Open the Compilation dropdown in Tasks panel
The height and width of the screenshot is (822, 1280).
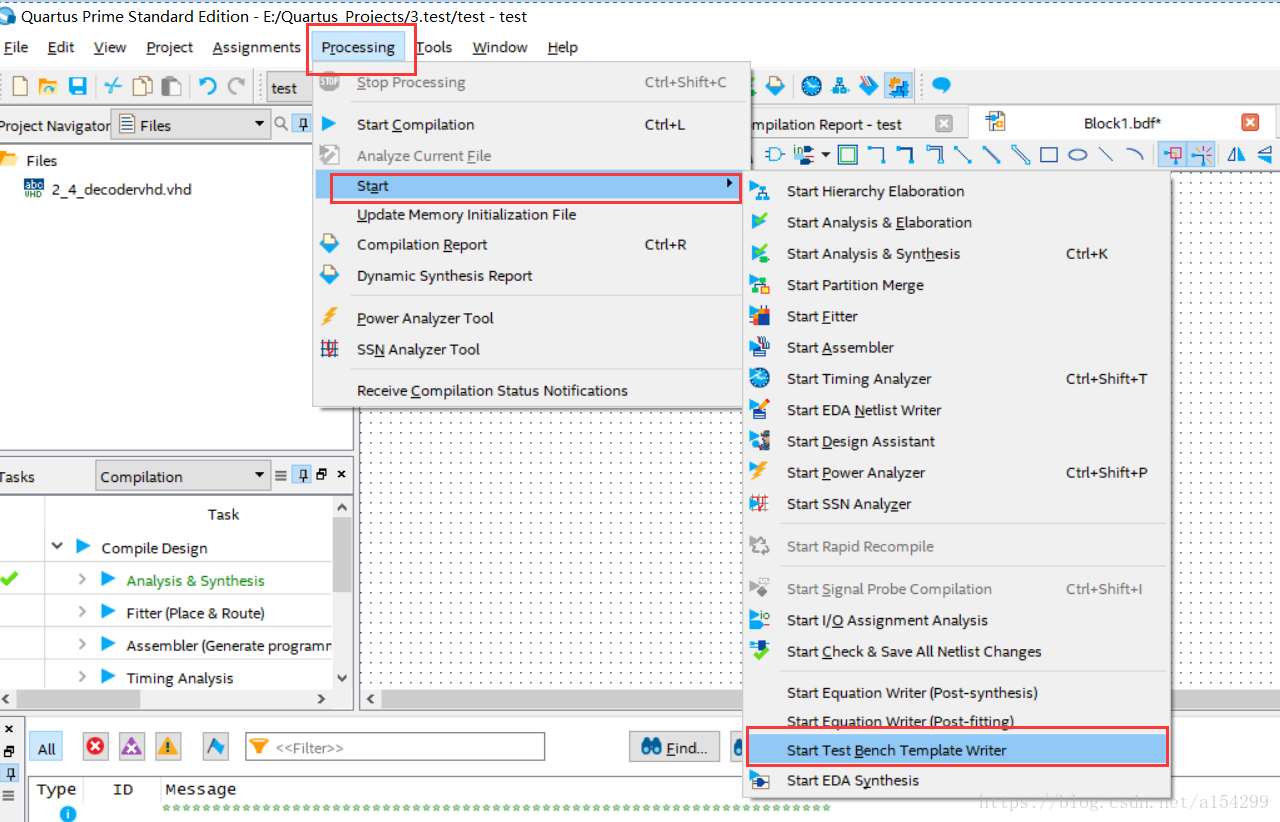coord(183,476)
